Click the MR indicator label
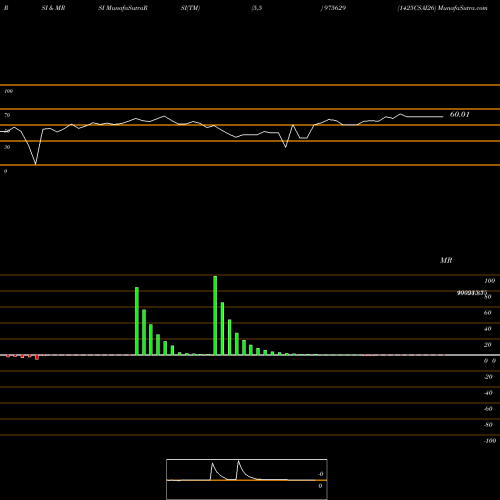The height and width of the screenshot is (500, 500). pyautogui.click(x=446, y=260)
